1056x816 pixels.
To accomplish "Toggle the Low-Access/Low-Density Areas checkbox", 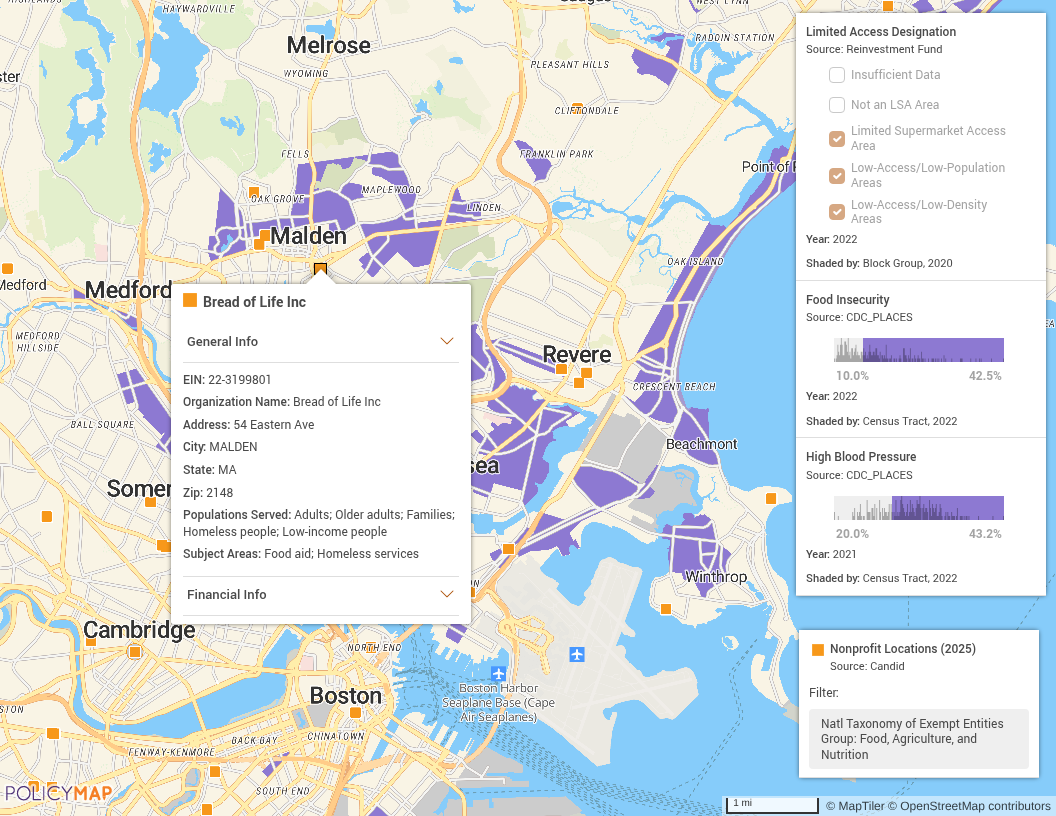I will coord(837,212).
